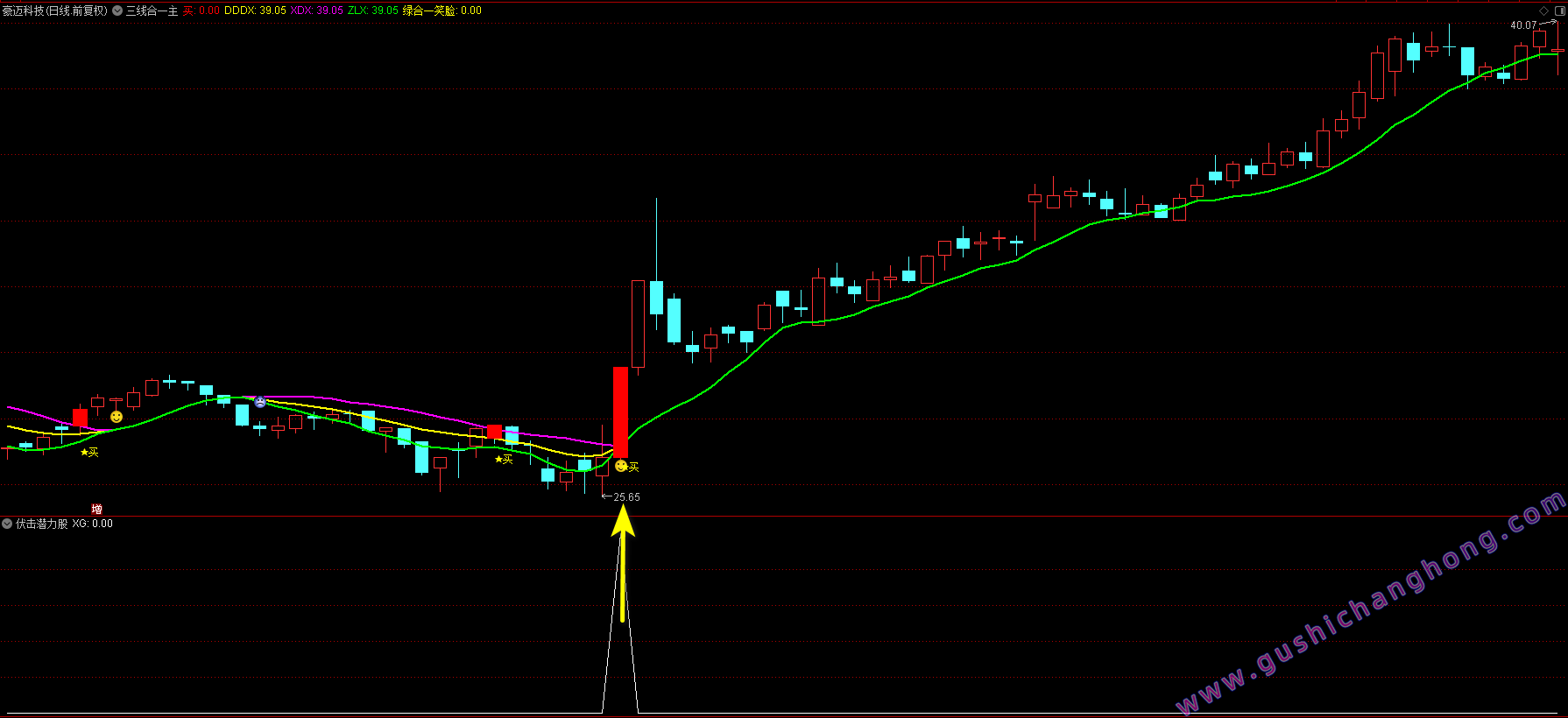Image resolution: width=1568 pixels, height=718 pixels.
Task: Open the main indicator dropdown beside 豪迈科技
Action: pos(117,11)
